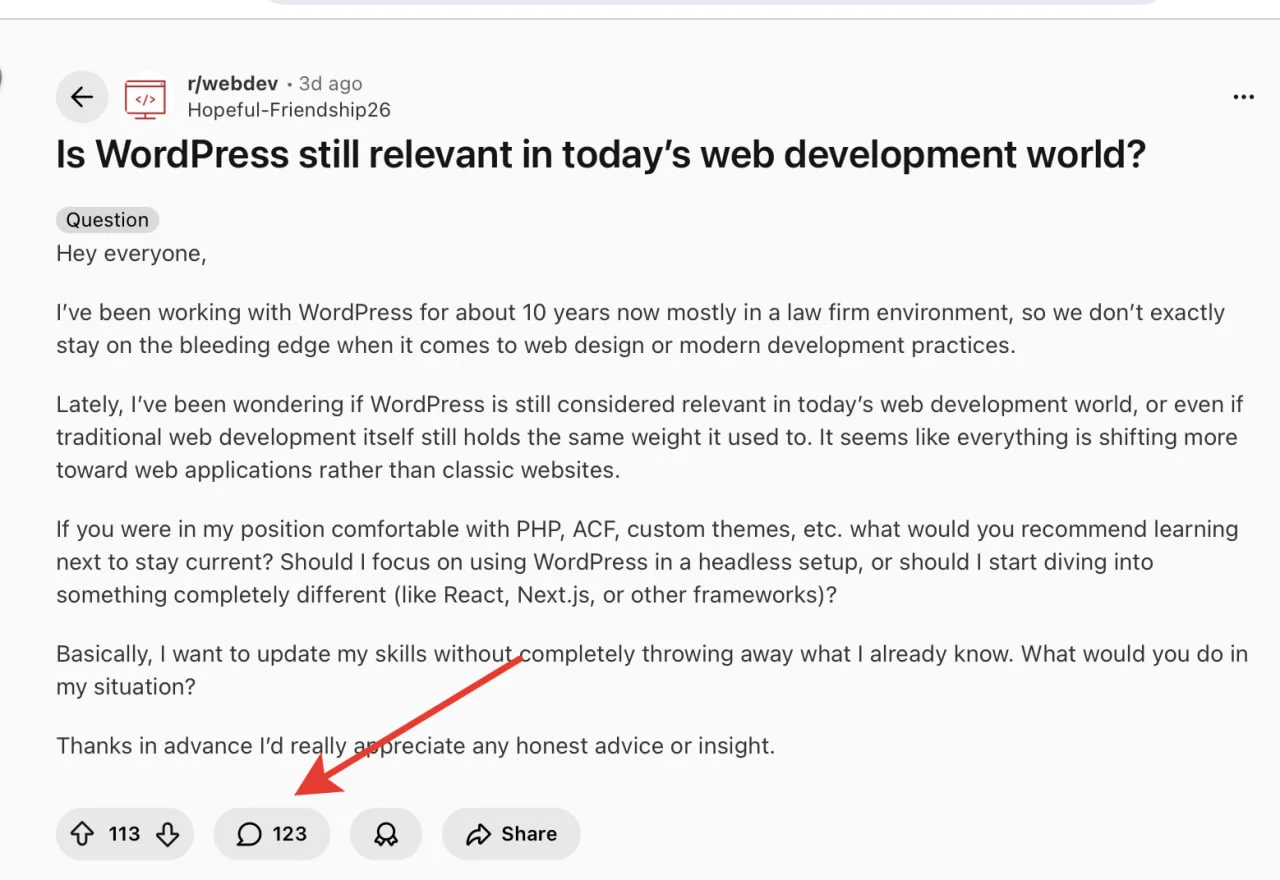The image size is (1280, 880).
Task: Click the 113 vote count
Action: pyautogui.click(x=124, y=834)
